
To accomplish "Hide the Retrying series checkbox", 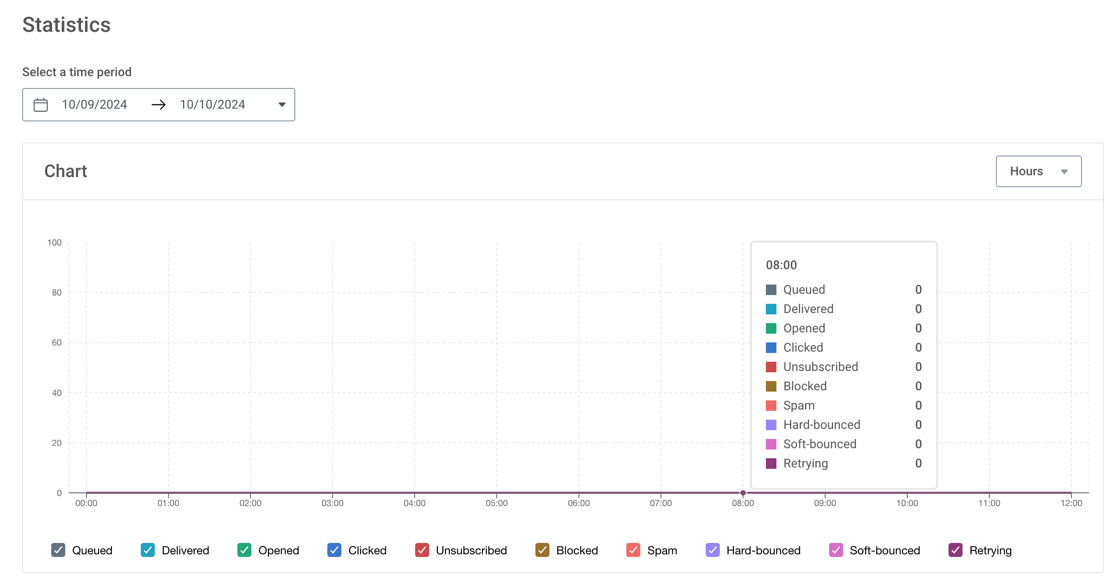I will pos(956,550).
